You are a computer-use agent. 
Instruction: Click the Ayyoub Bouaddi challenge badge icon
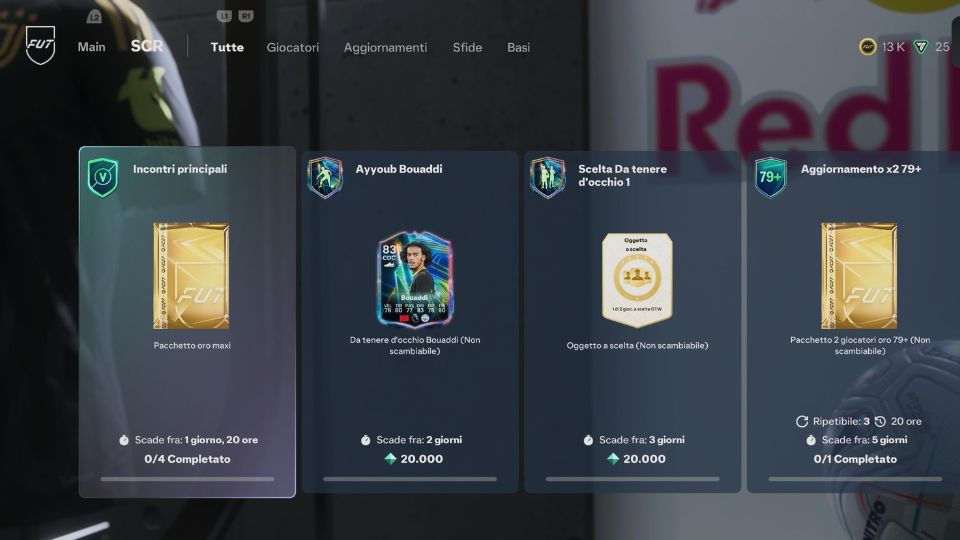click(x=325, y=178)
